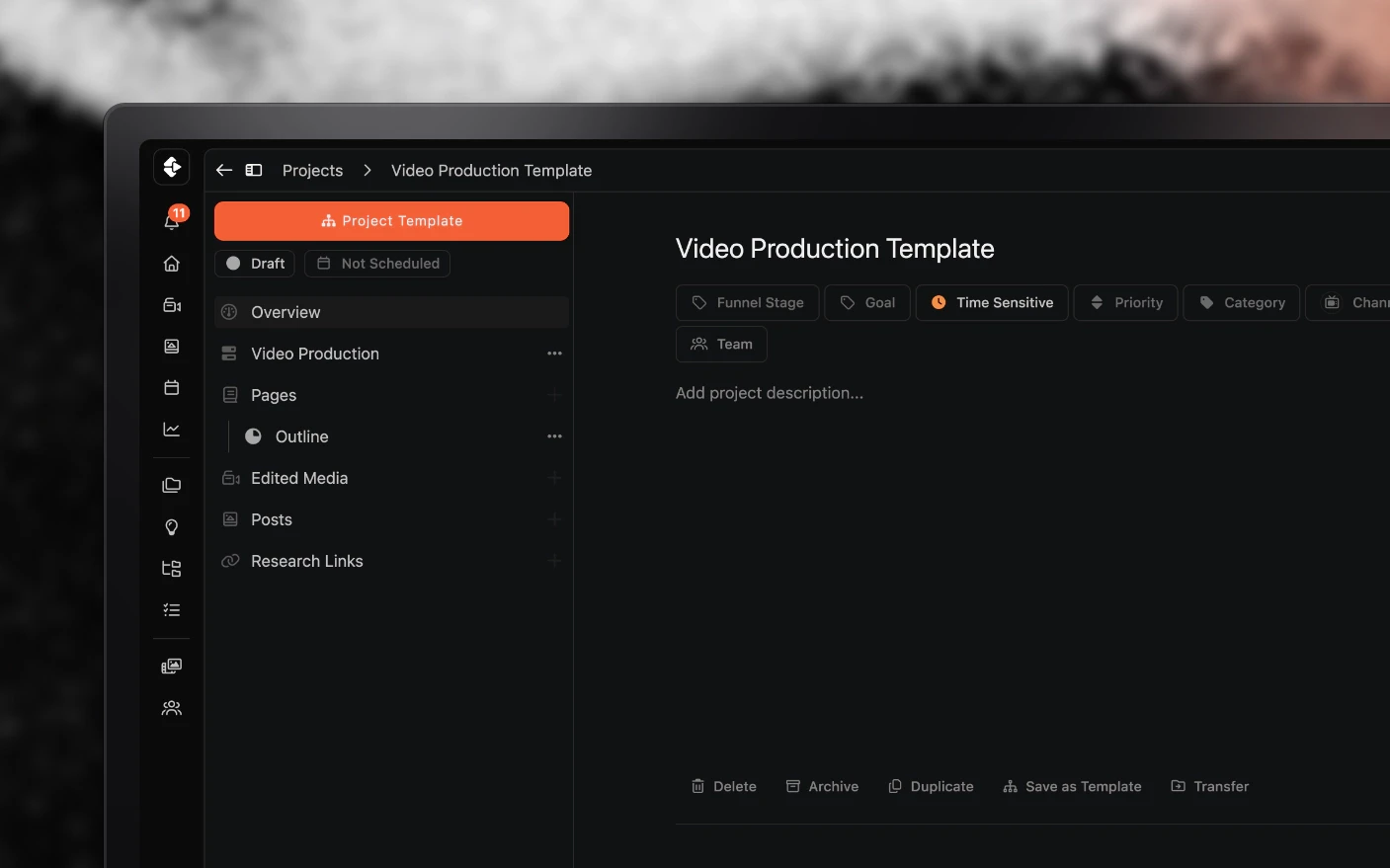Open the posts image sidebar icon
This screenshot has height=868, width=1390.
pos(172,347)
